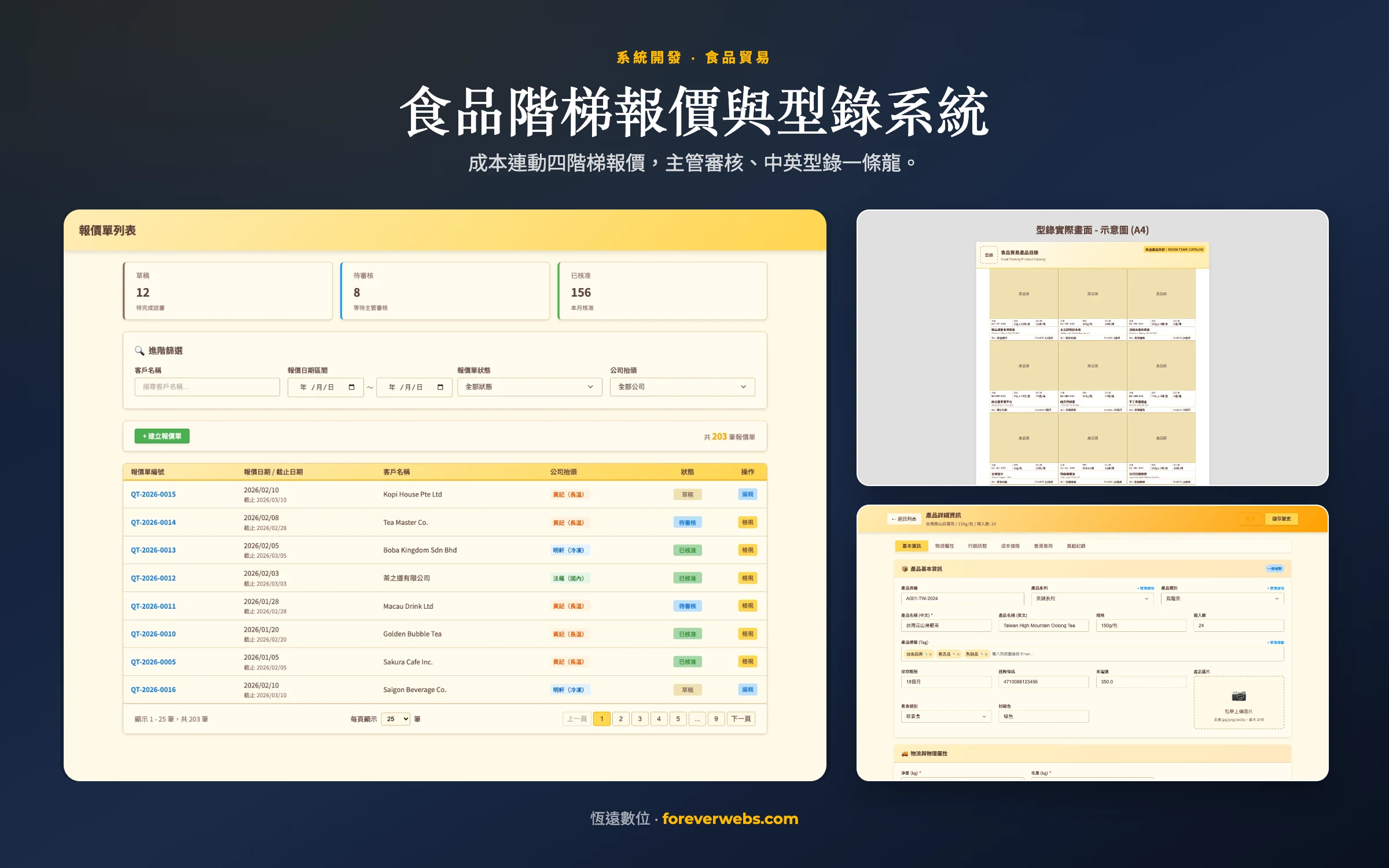Click the English name field Taiwan High Mountain Oolong Tea

1043,626
